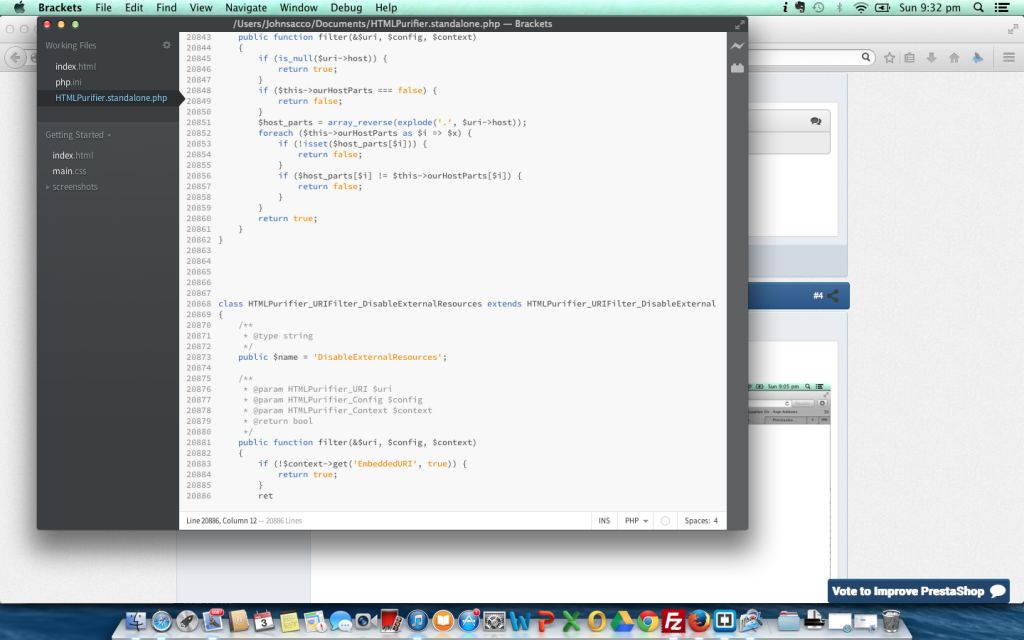This screenshot has width=1024, height=640.
Task: Open Notification Center from the menu bar
Action: (1001, 7)
